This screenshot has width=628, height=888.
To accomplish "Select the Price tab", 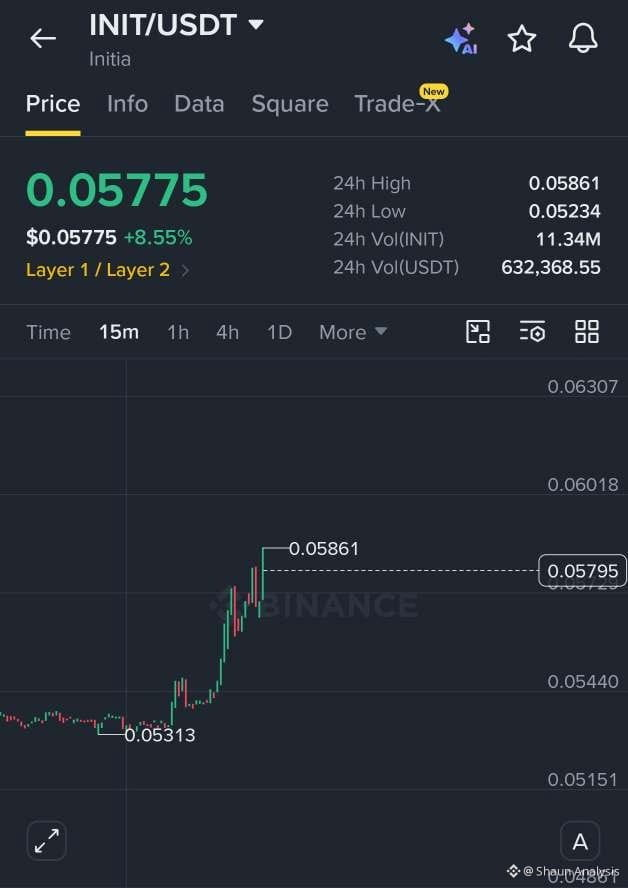I will click(x=53, y=104).
